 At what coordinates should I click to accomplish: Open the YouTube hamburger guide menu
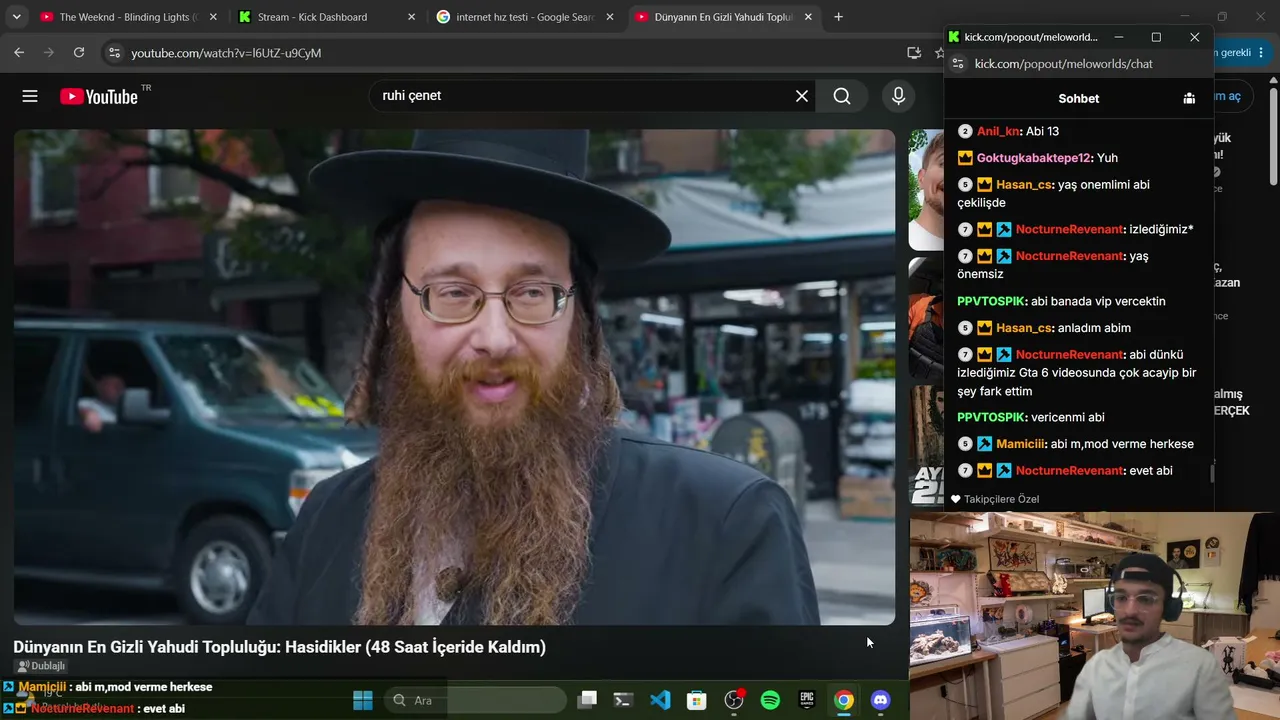tap(30, 96)
